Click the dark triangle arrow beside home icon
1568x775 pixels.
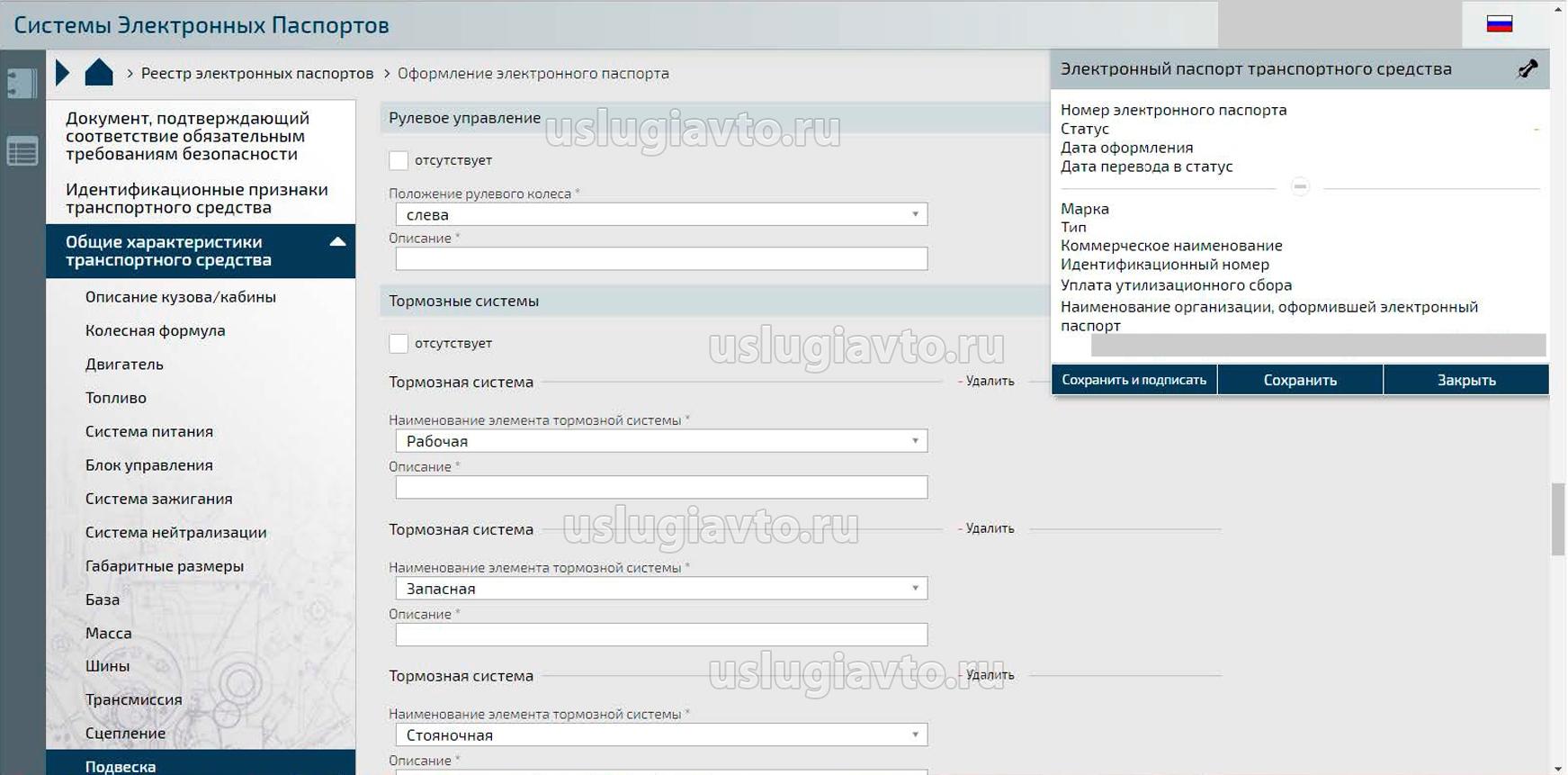coord(62,73)
